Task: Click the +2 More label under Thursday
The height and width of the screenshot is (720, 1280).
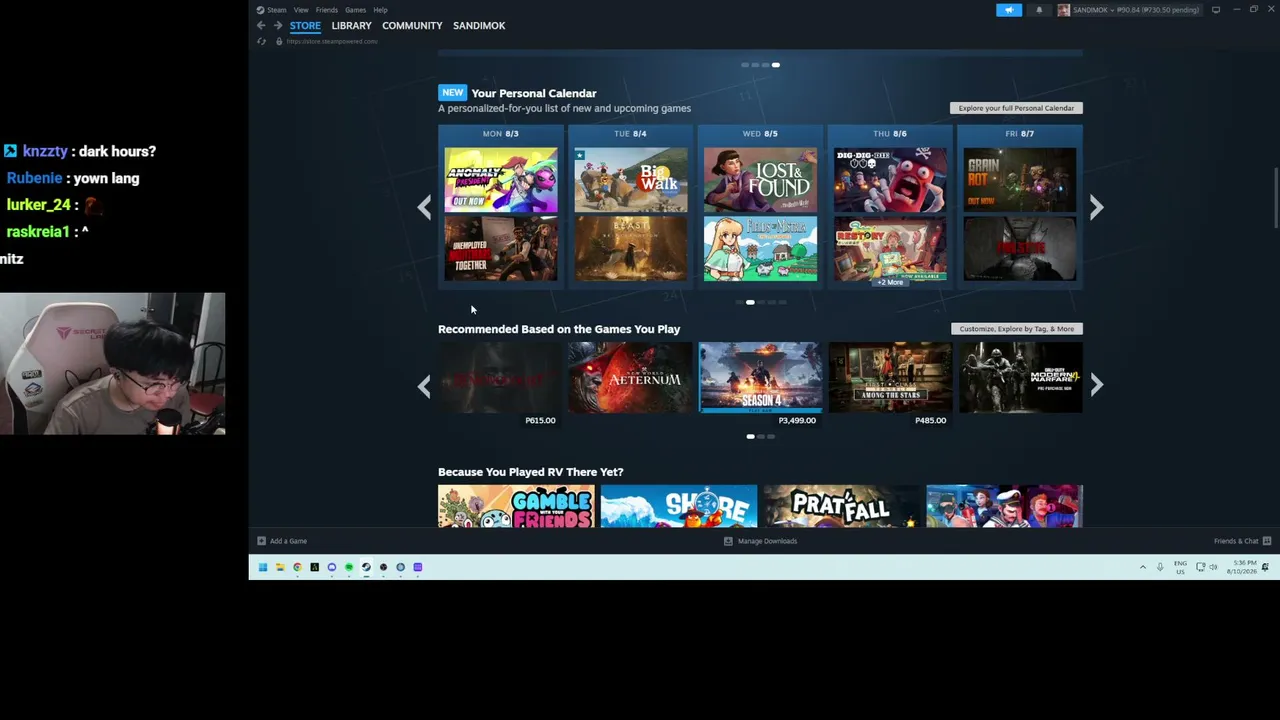Action: [890, 282]
